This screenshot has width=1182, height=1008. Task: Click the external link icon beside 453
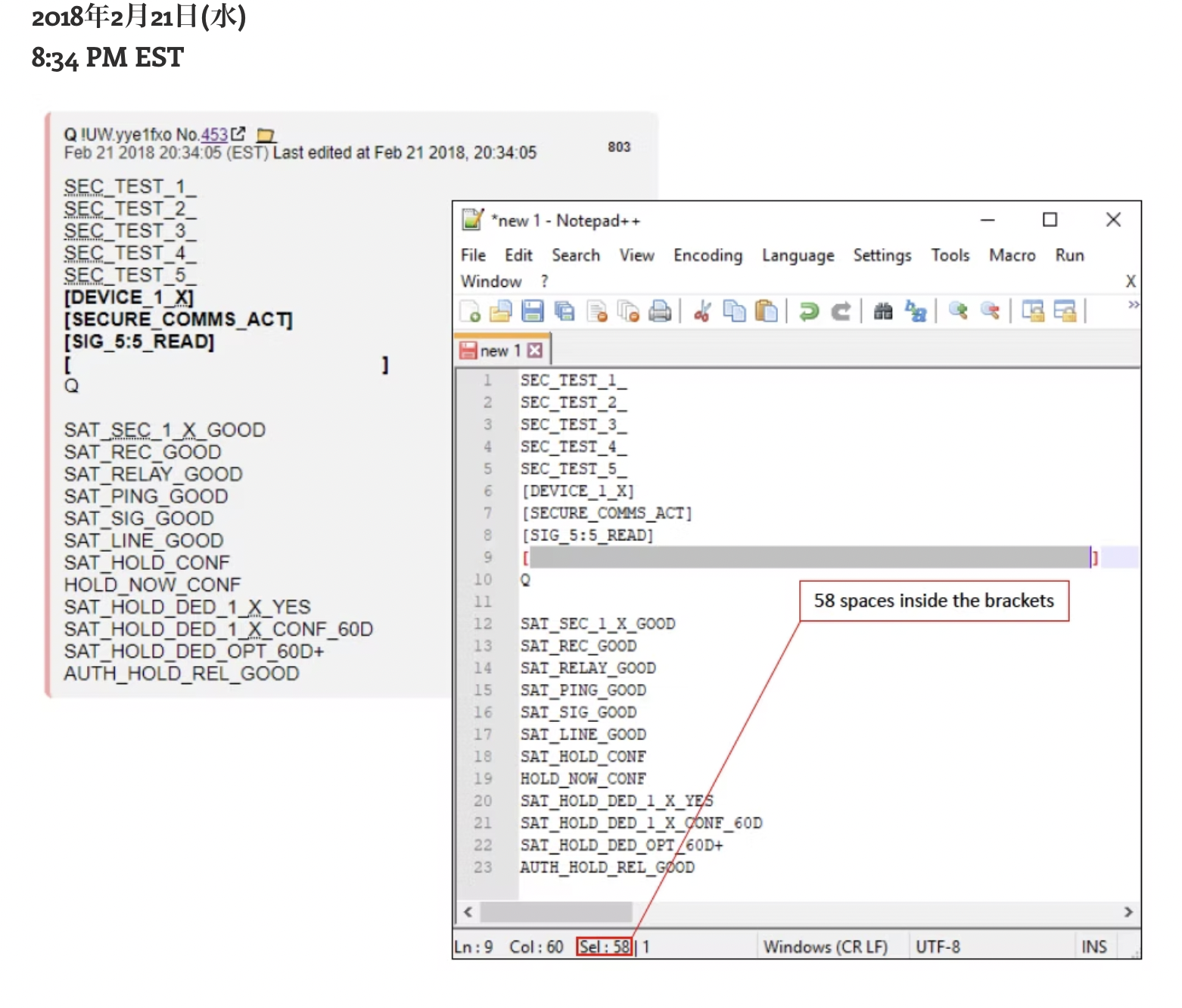click(238, 134)
